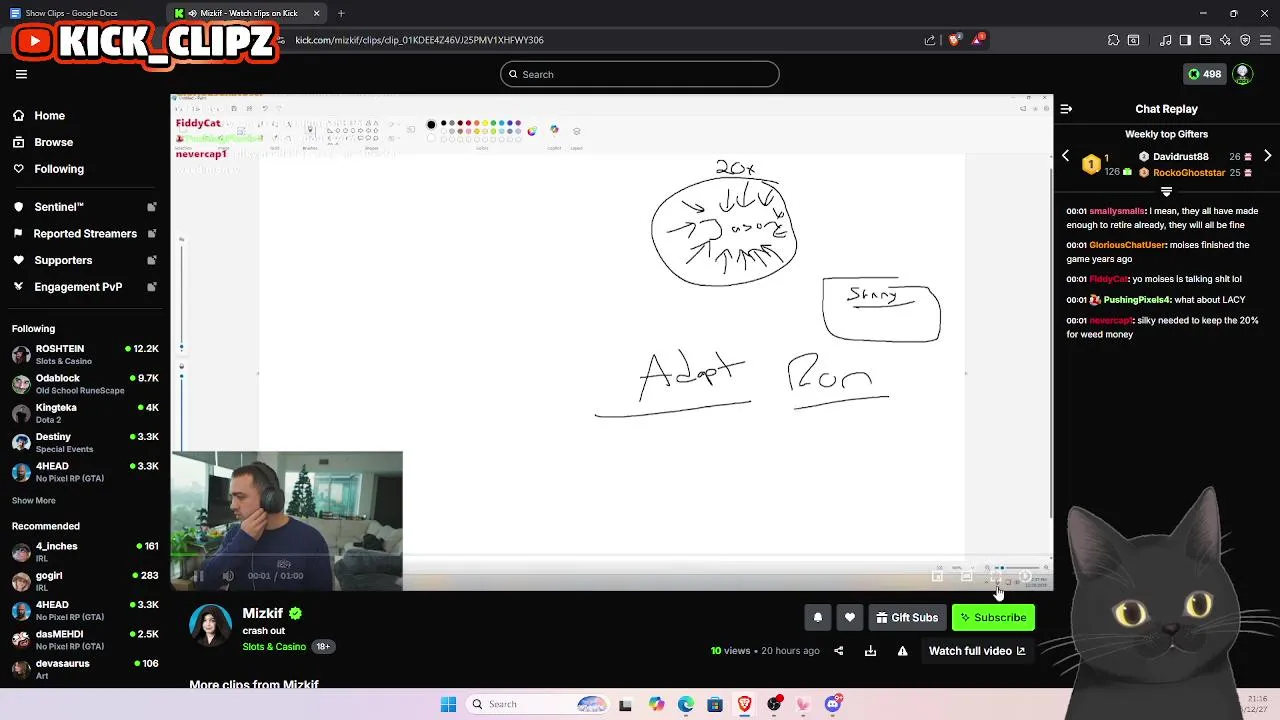Open Microsoft Store from taskbar
1280x720 pixels.
715,704
